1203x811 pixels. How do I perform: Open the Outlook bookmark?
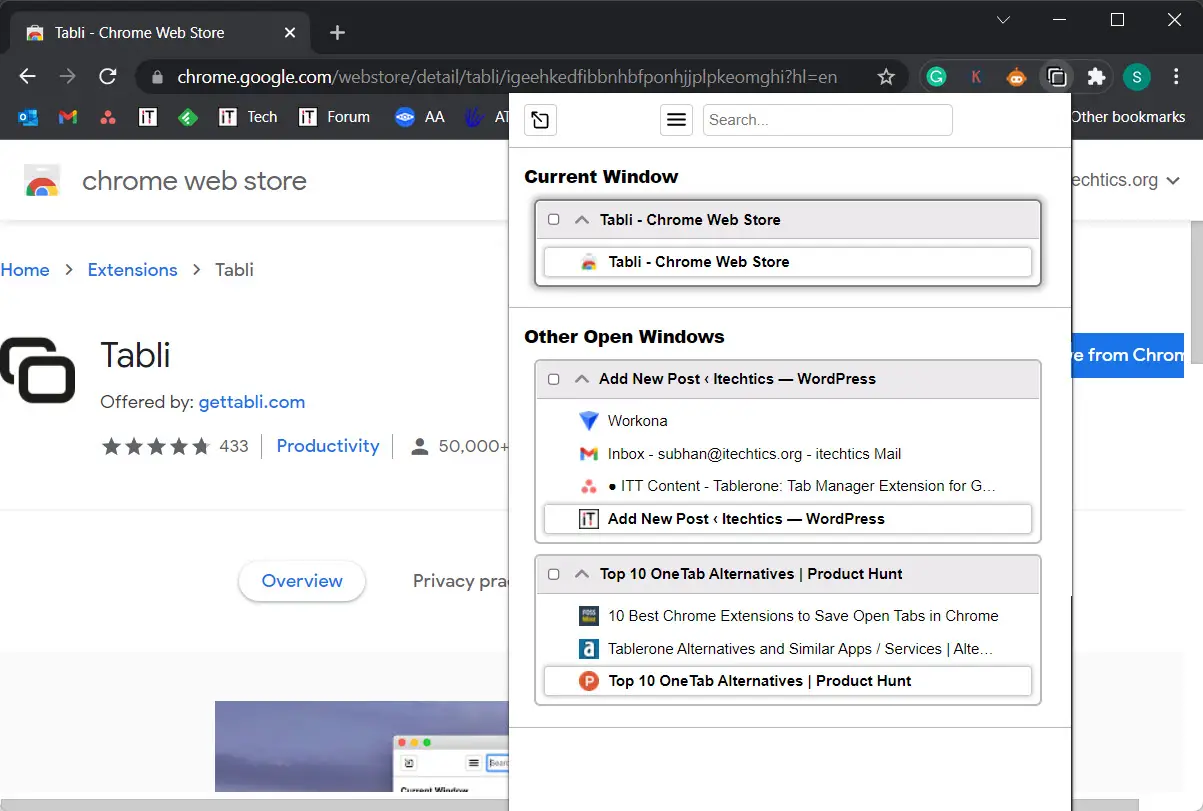28,117
